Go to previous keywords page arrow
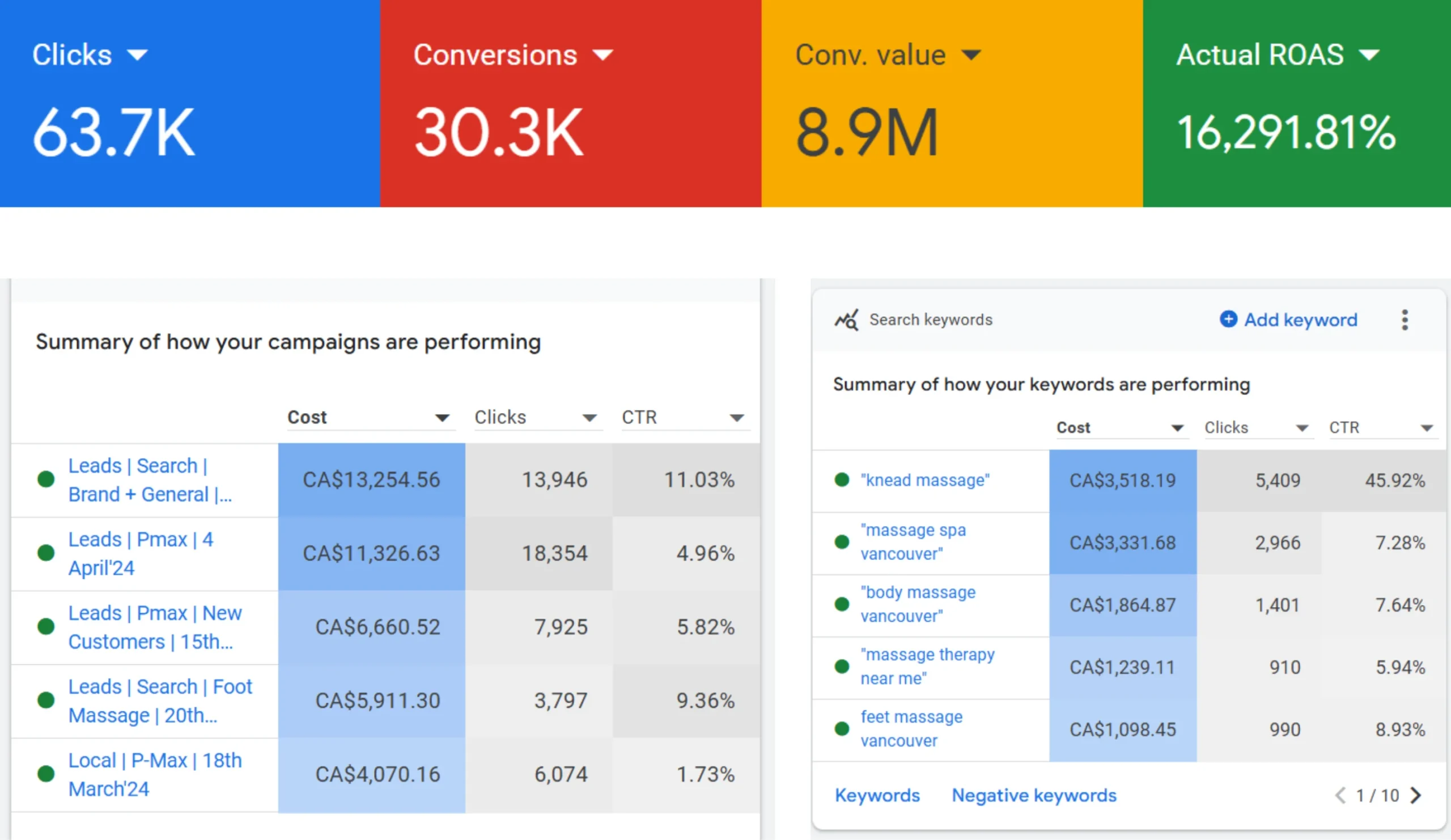 pyautogui.click(x=1340, y=795)
